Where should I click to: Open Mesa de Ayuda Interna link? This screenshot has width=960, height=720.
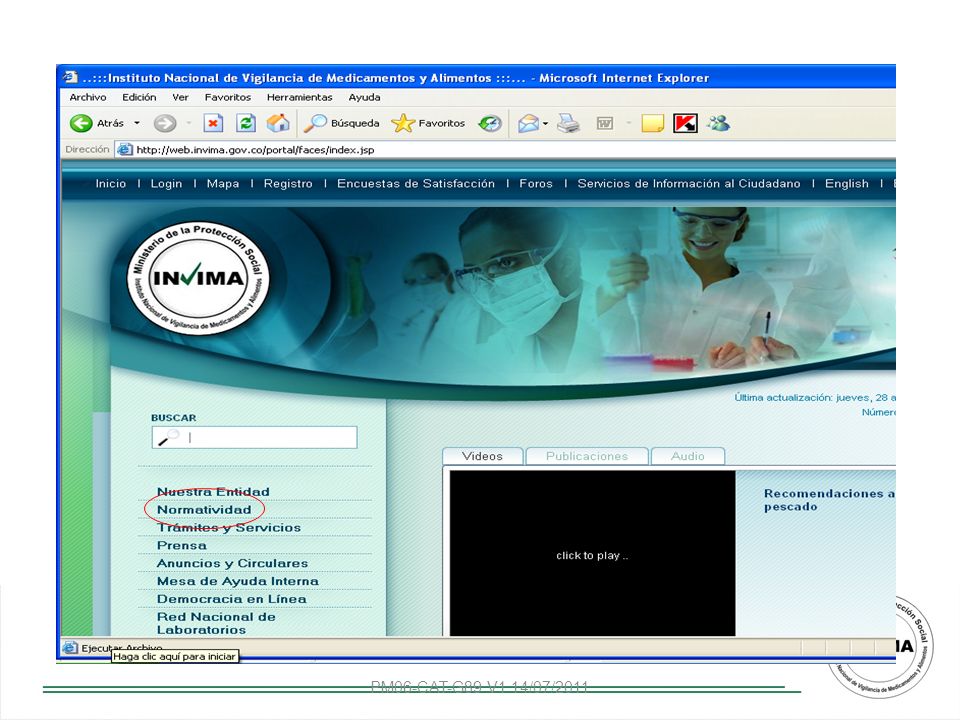[238, 580]
